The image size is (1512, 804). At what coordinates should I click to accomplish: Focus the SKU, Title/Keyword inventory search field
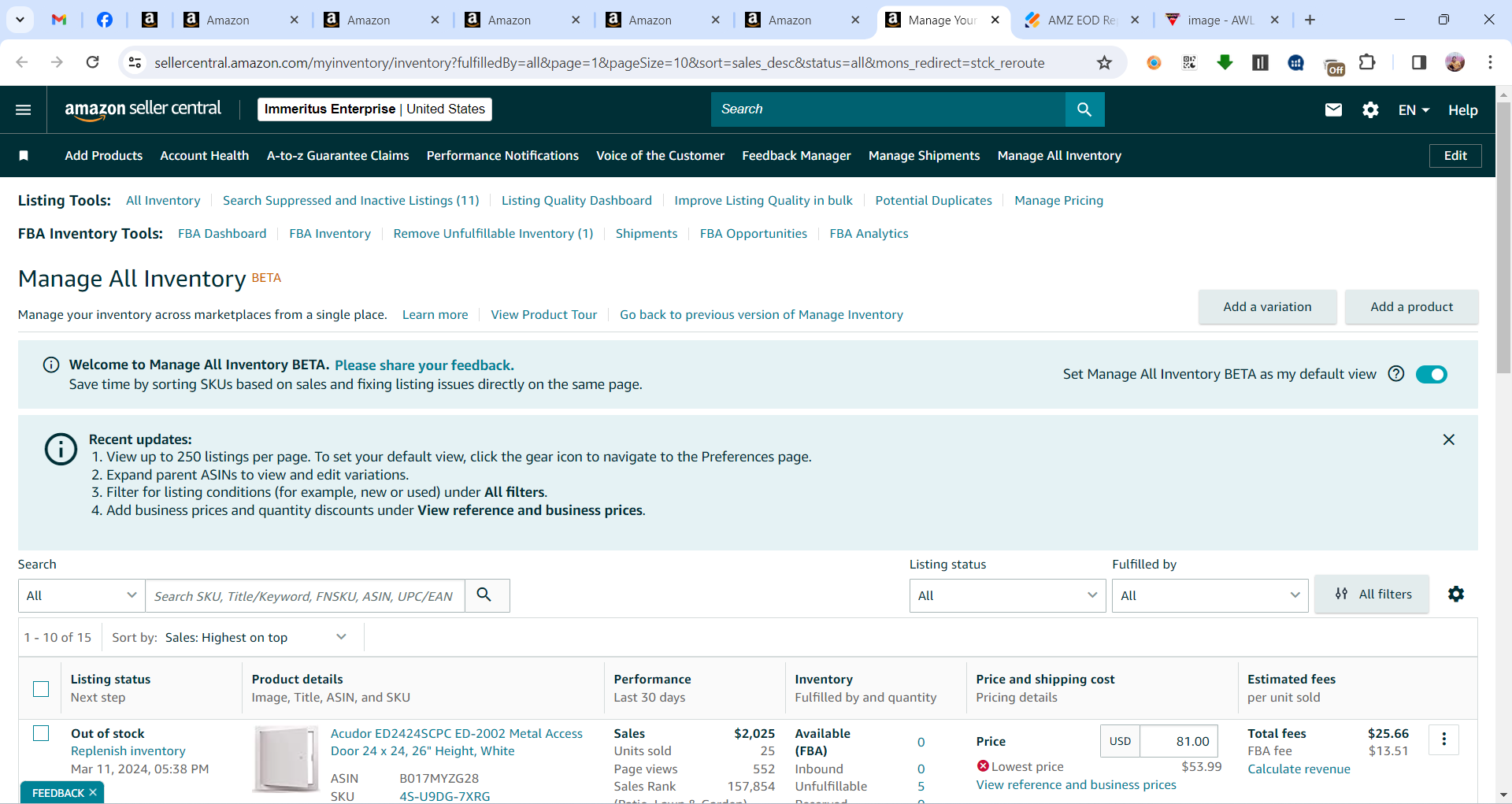306,595
